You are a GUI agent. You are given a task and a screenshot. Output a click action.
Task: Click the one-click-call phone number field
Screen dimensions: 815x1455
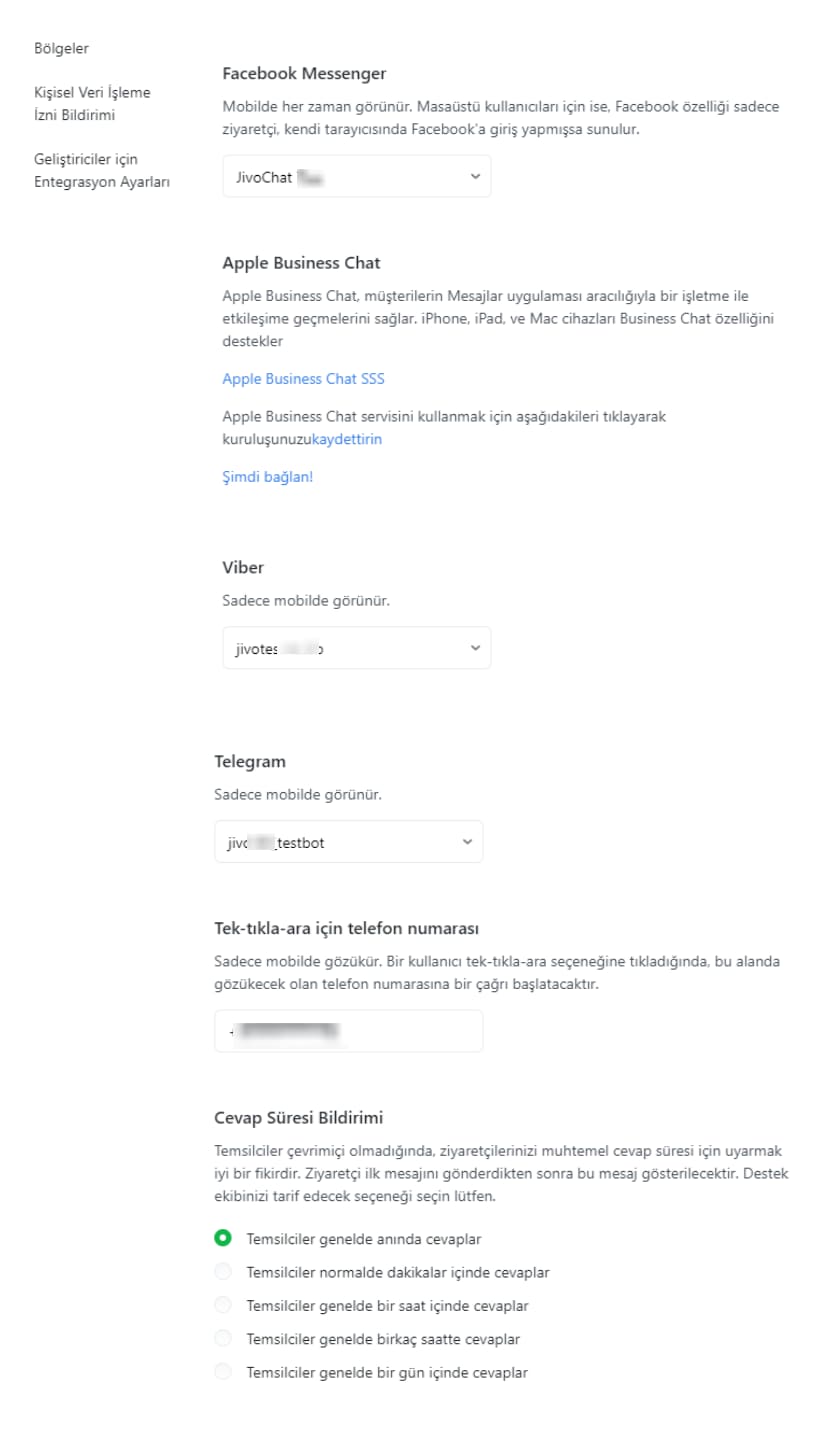(348, 1031)
